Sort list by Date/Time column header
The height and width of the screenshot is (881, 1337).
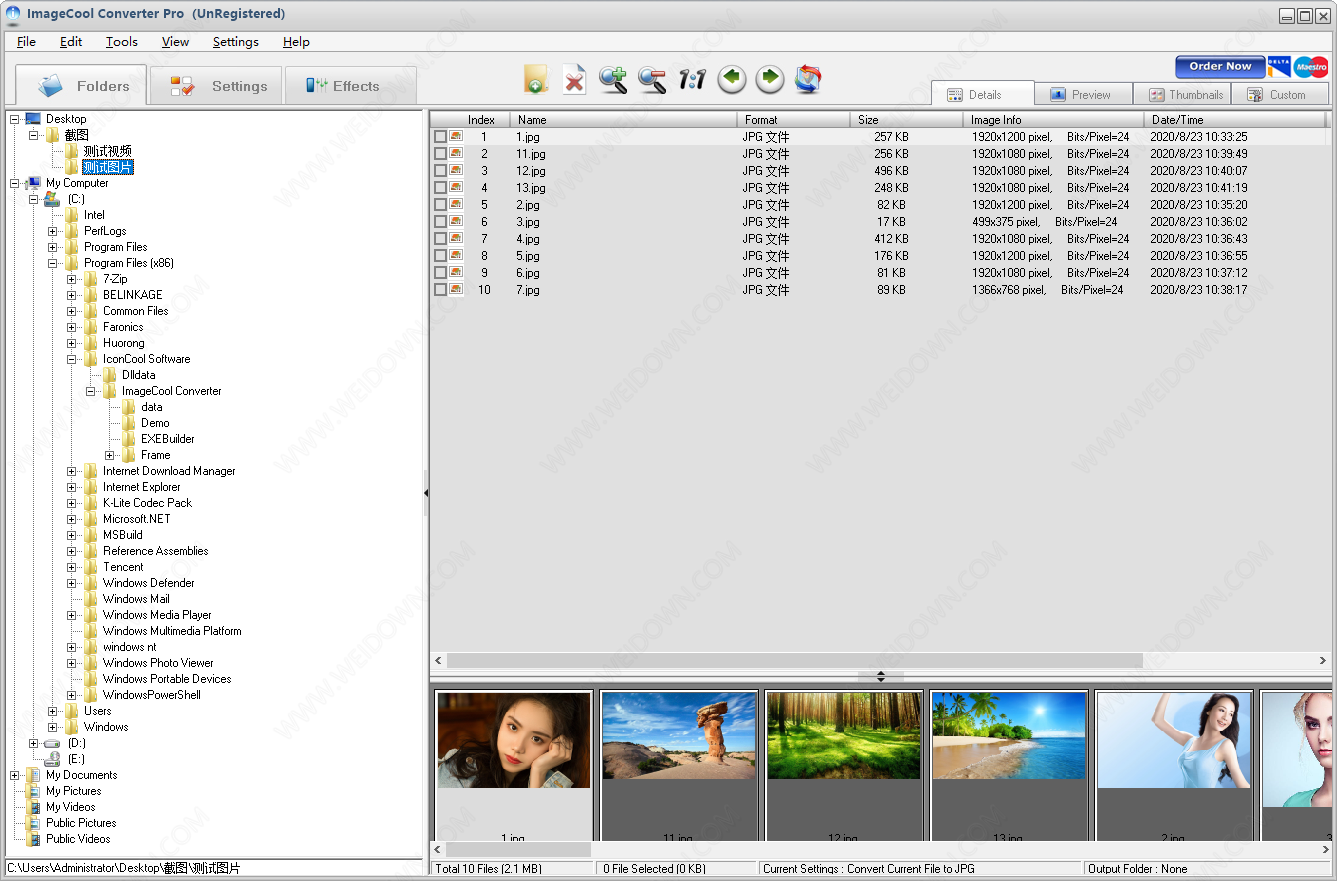1234,119
